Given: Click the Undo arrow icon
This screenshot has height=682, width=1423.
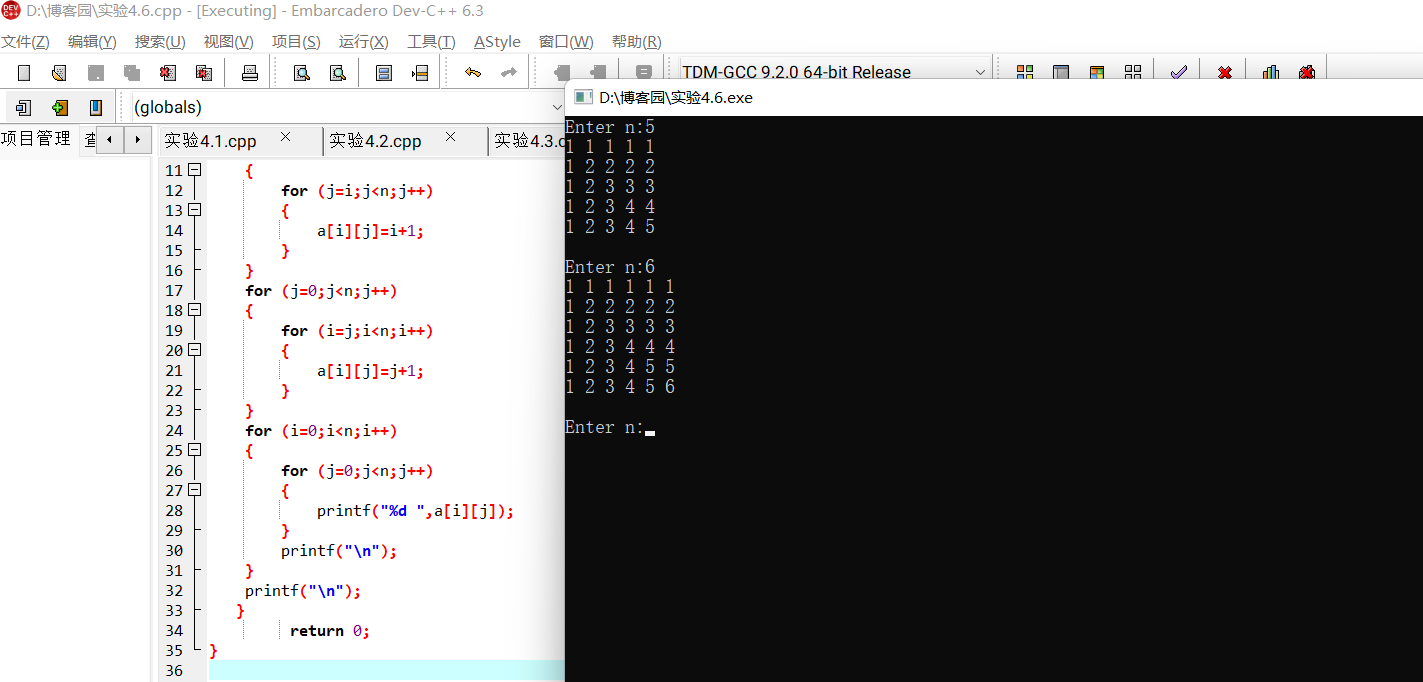Looking at the screenshot, I should [473, 73].
